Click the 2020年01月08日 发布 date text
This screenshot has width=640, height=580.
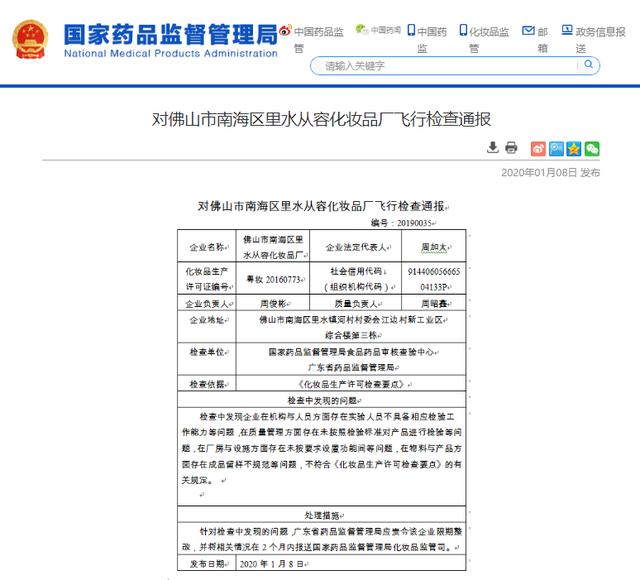coord(551,173)
